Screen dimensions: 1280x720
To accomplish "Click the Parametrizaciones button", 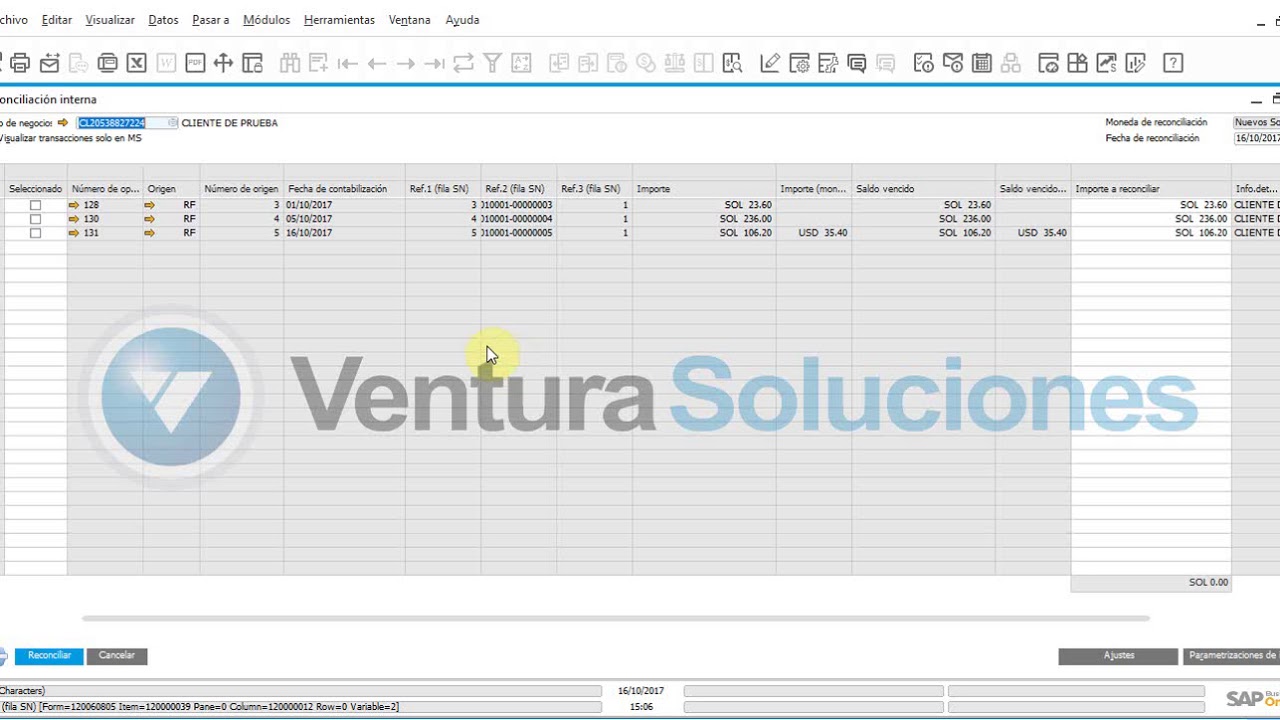I will (1231, 656).
